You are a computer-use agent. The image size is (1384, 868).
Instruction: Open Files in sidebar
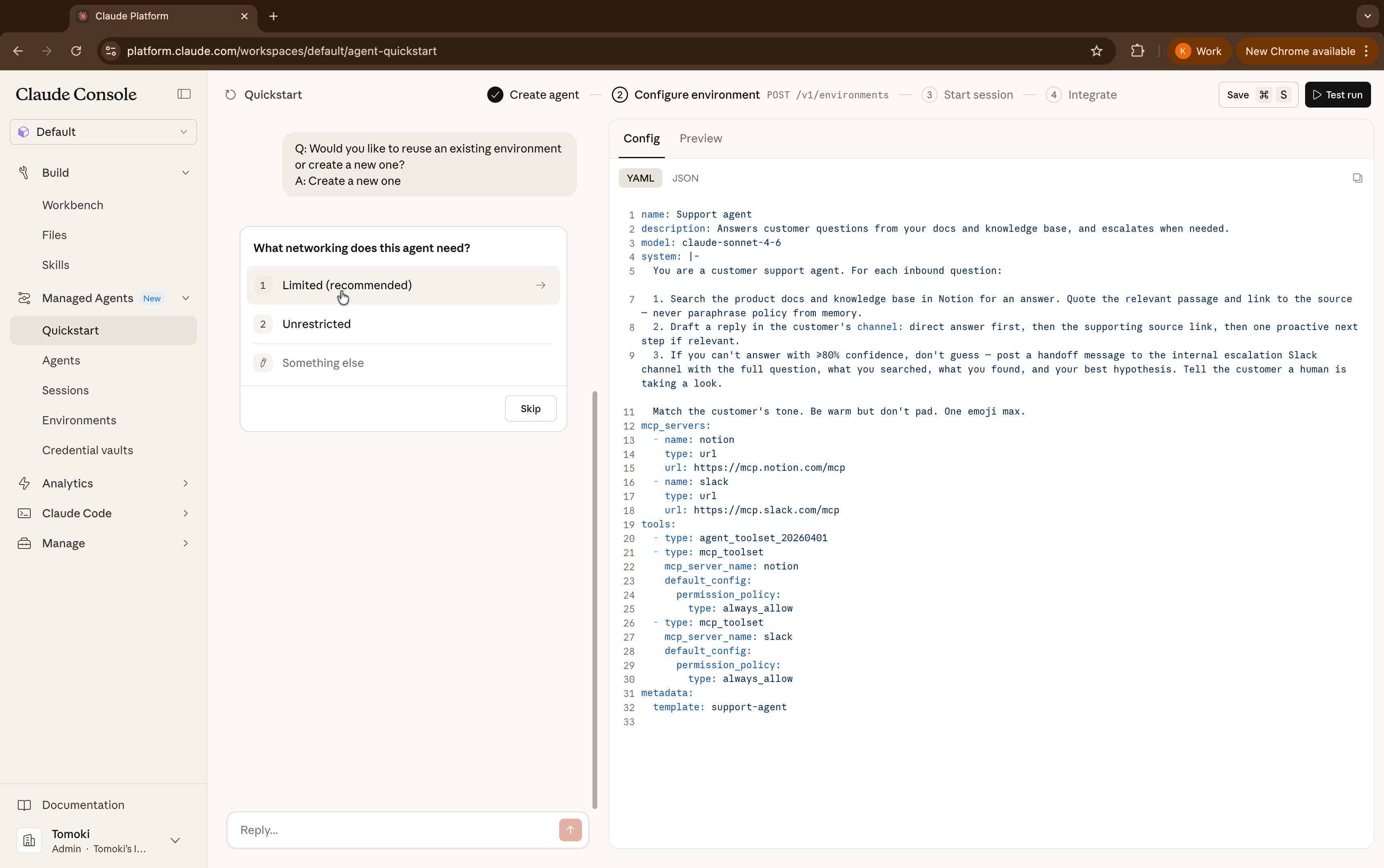click(x=54, y=235)
